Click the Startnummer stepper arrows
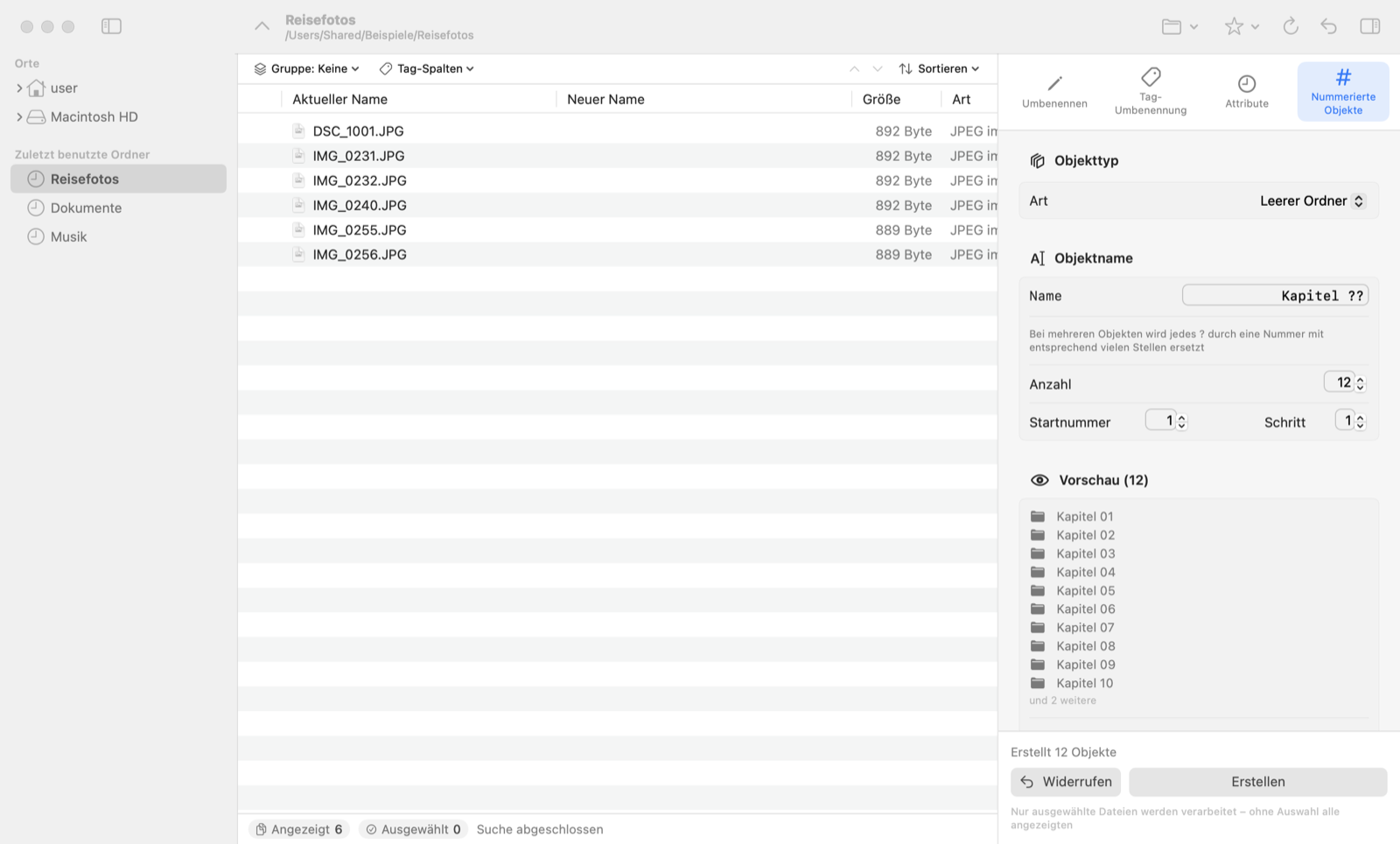1400x844 pixels. [1181, 421]
